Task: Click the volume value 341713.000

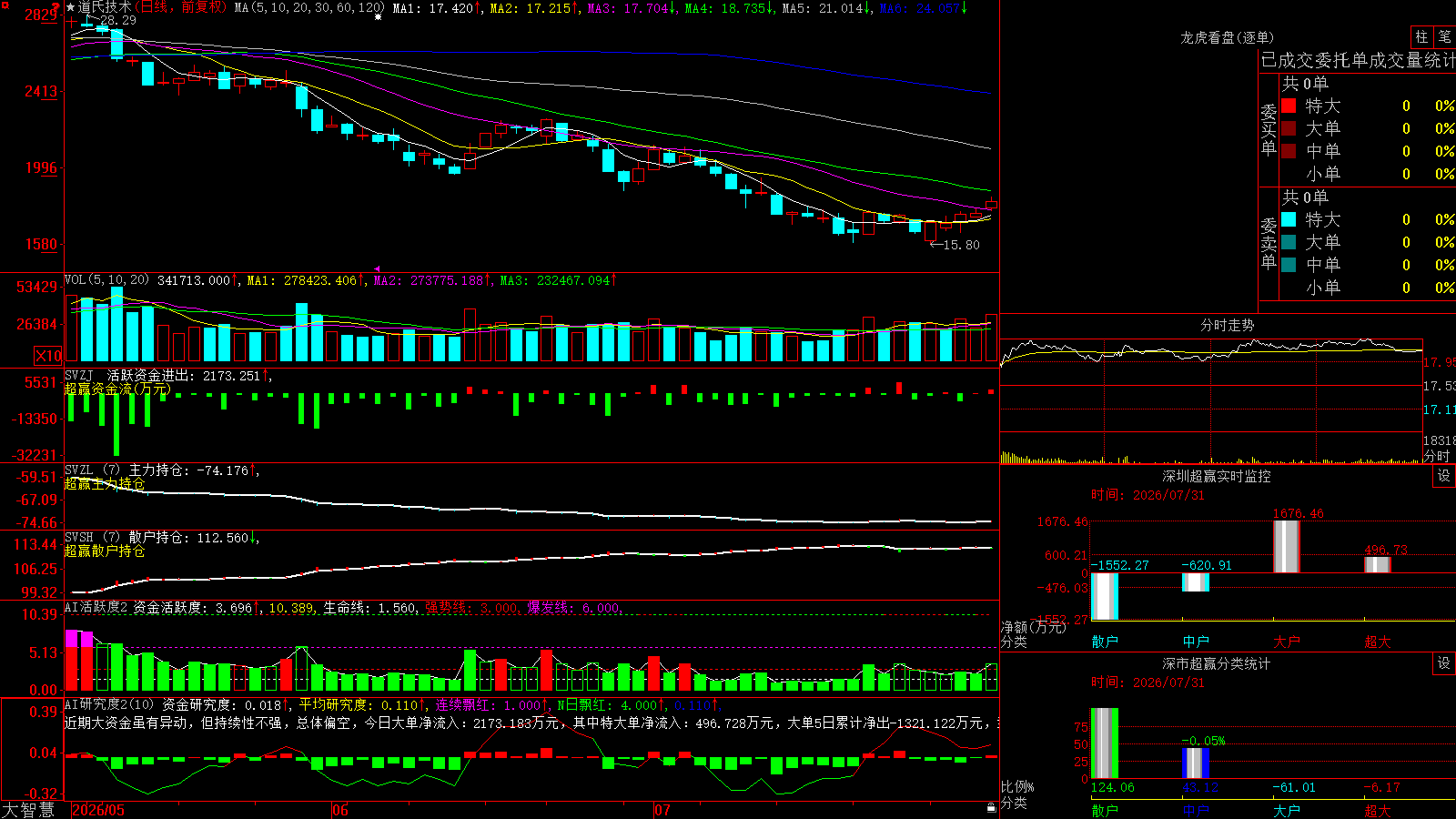Action: coord(194,280)
